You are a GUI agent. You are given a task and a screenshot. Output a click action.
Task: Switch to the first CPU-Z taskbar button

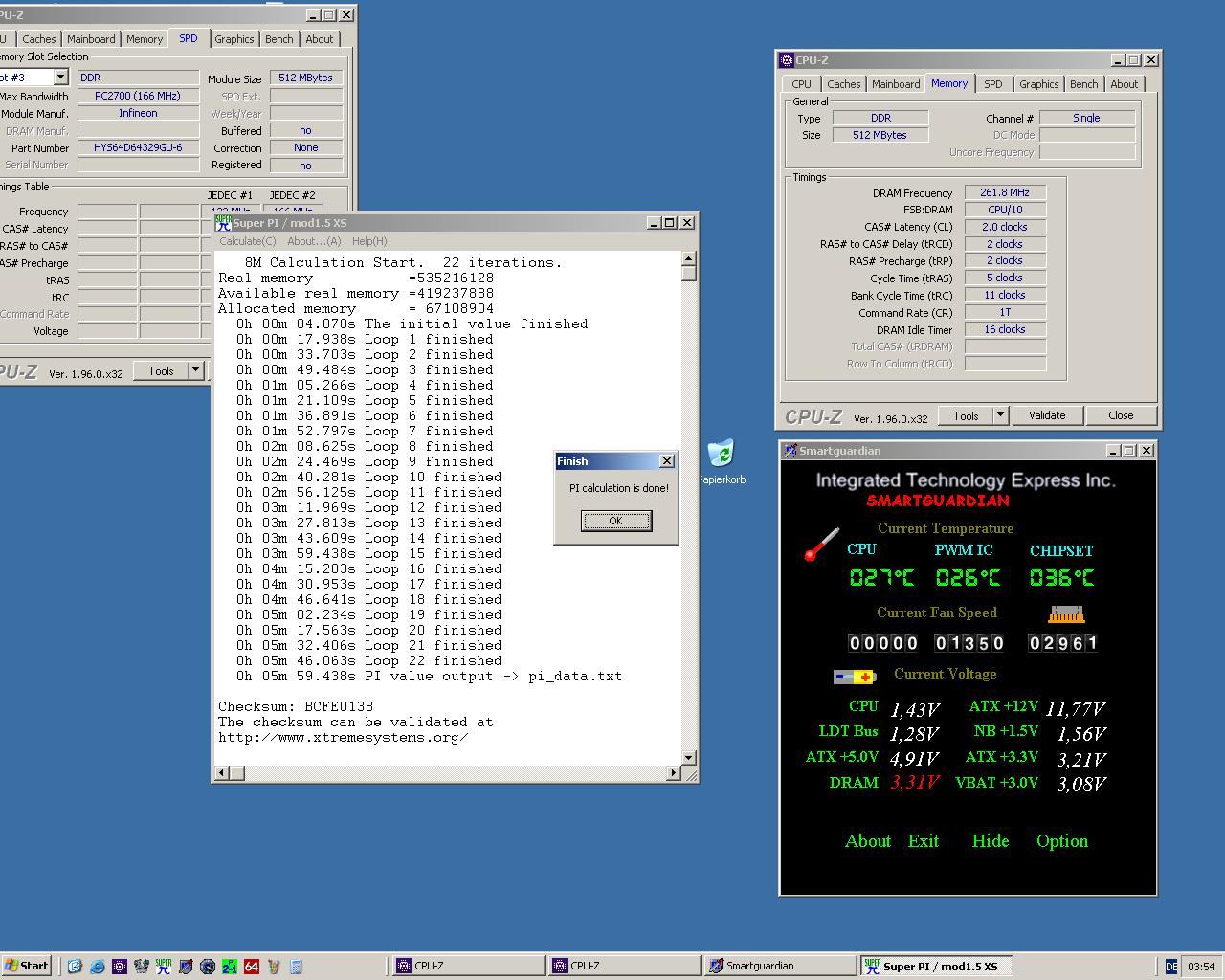tap(468, 967)
